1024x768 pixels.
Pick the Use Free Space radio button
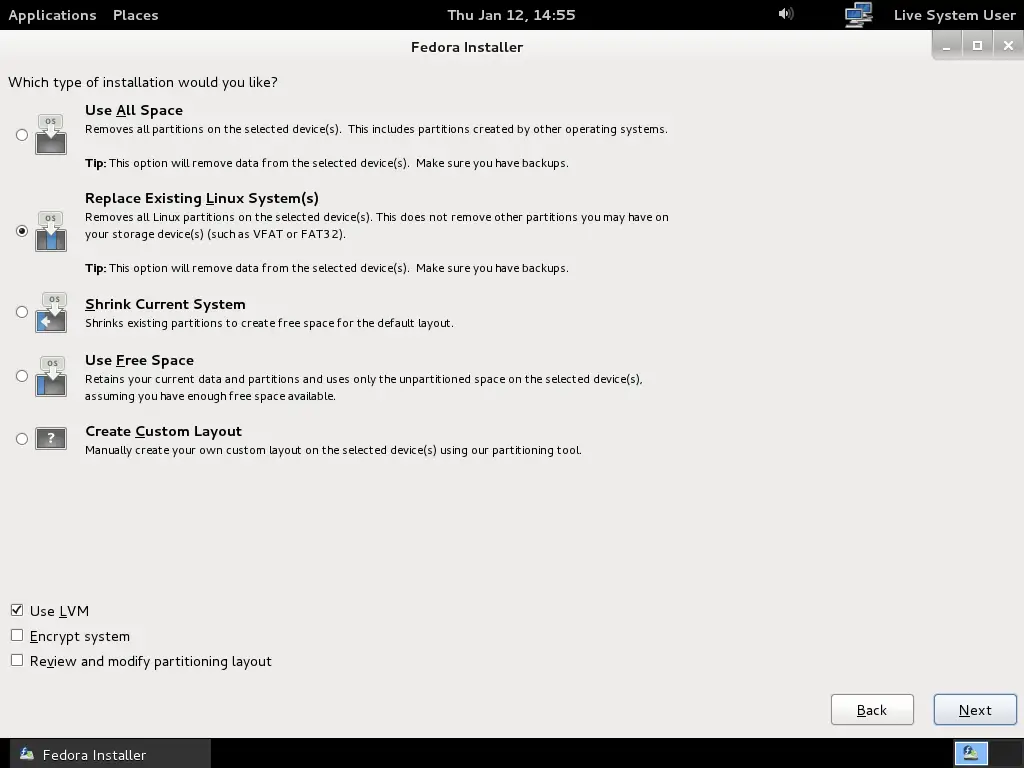point(22,376)
